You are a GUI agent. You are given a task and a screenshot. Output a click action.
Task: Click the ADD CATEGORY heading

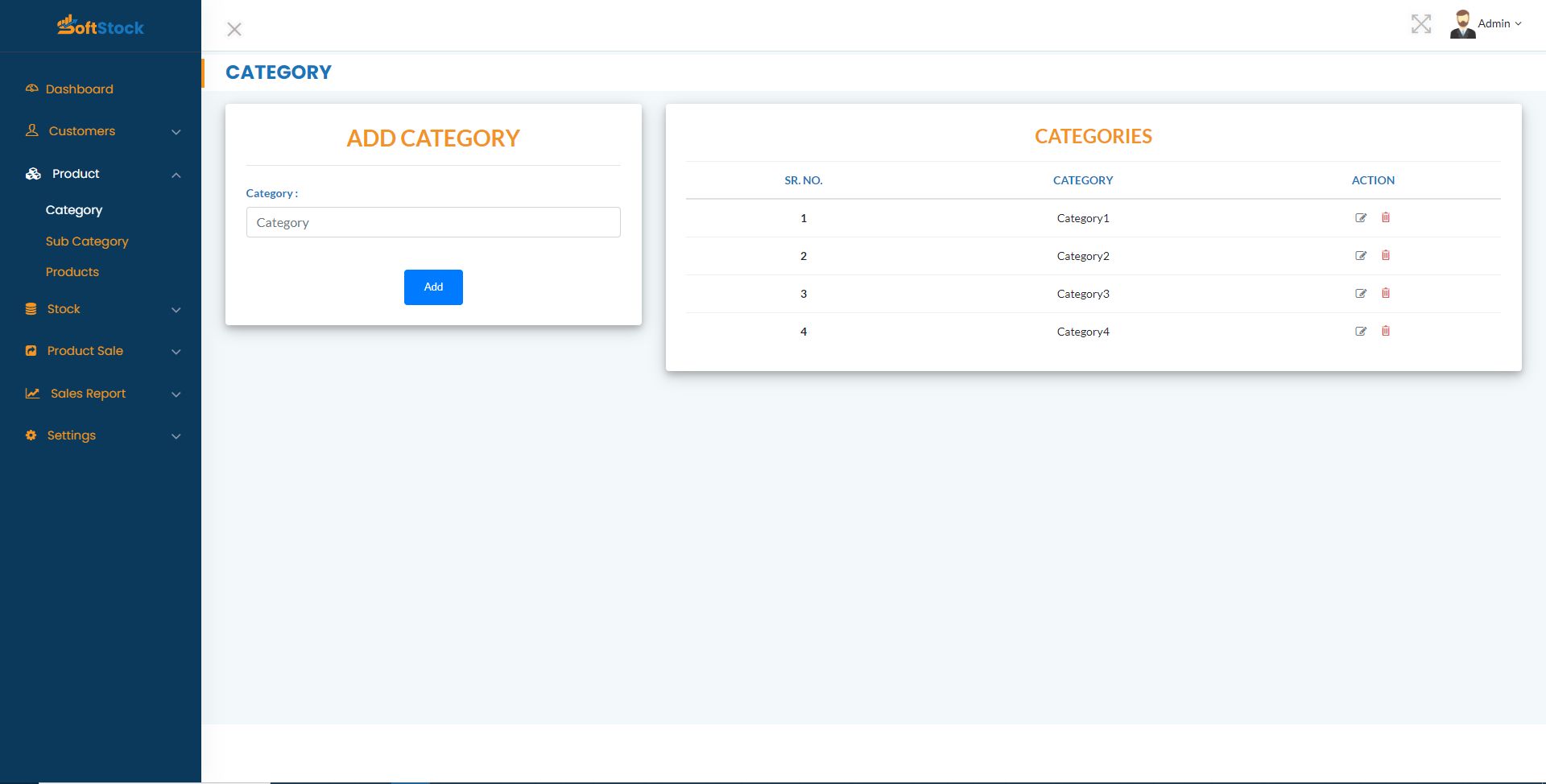(433, 138)
